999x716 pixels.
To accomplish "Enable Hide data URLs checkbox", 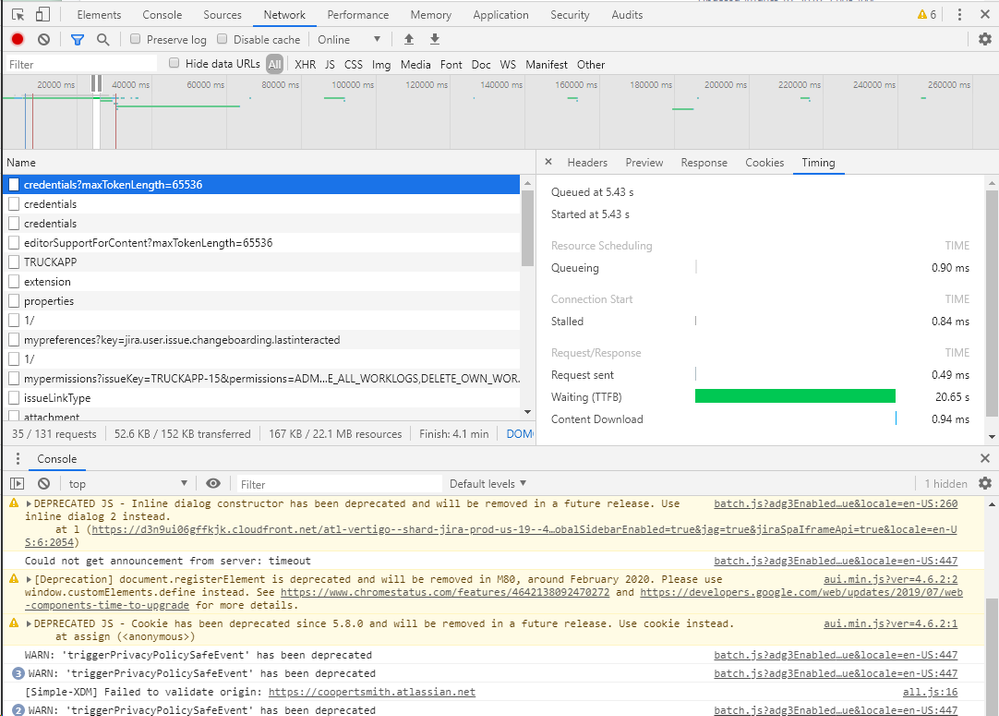I will 174,63.
